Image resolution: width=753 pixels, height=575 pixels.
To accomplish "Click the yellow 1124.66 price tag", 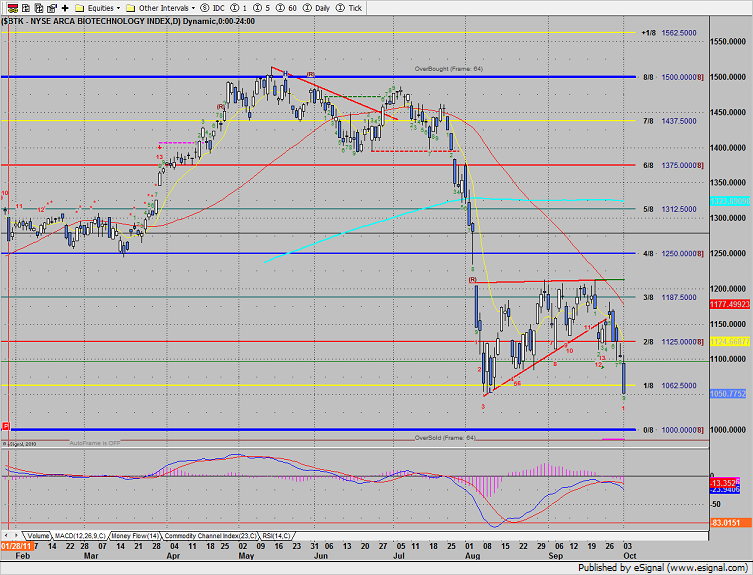I will click(x=729, y=341).
